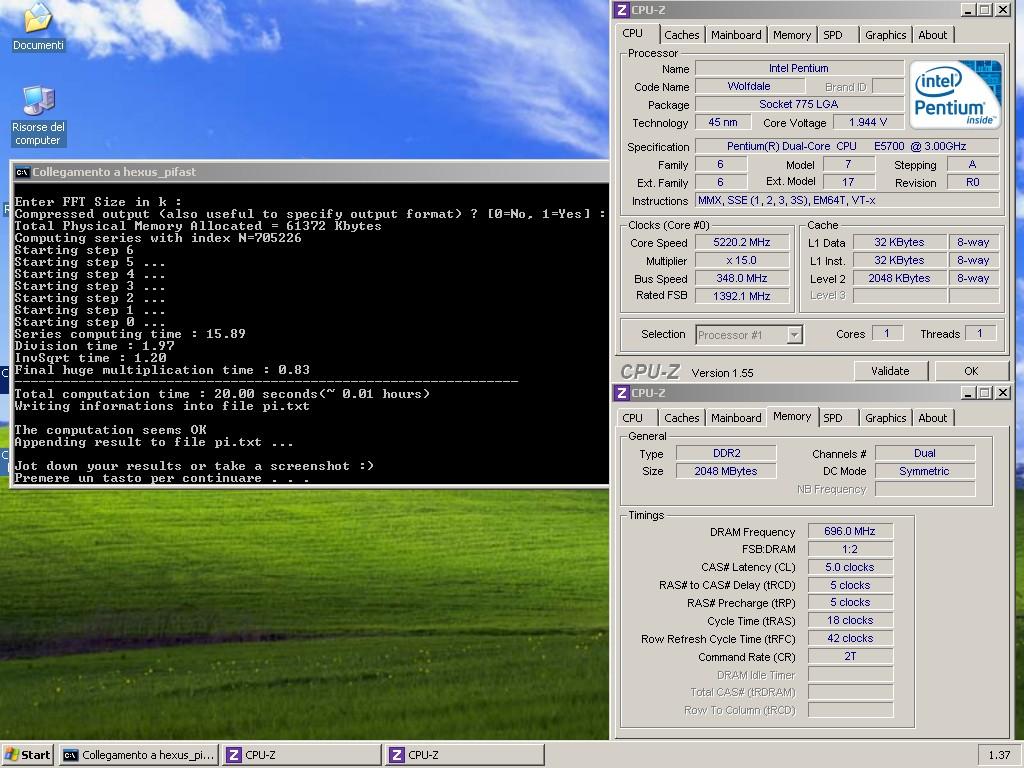This screenshot has height=768, width=1024.
Task: Click the L1 Data cache value 32 KBytes
Action: (x=899, y=242)
